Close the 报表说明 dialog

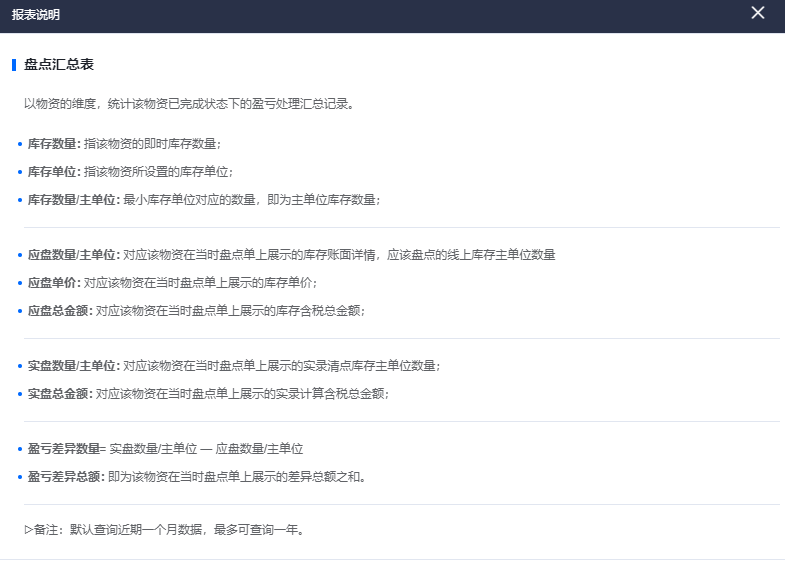tap(757, 13)
